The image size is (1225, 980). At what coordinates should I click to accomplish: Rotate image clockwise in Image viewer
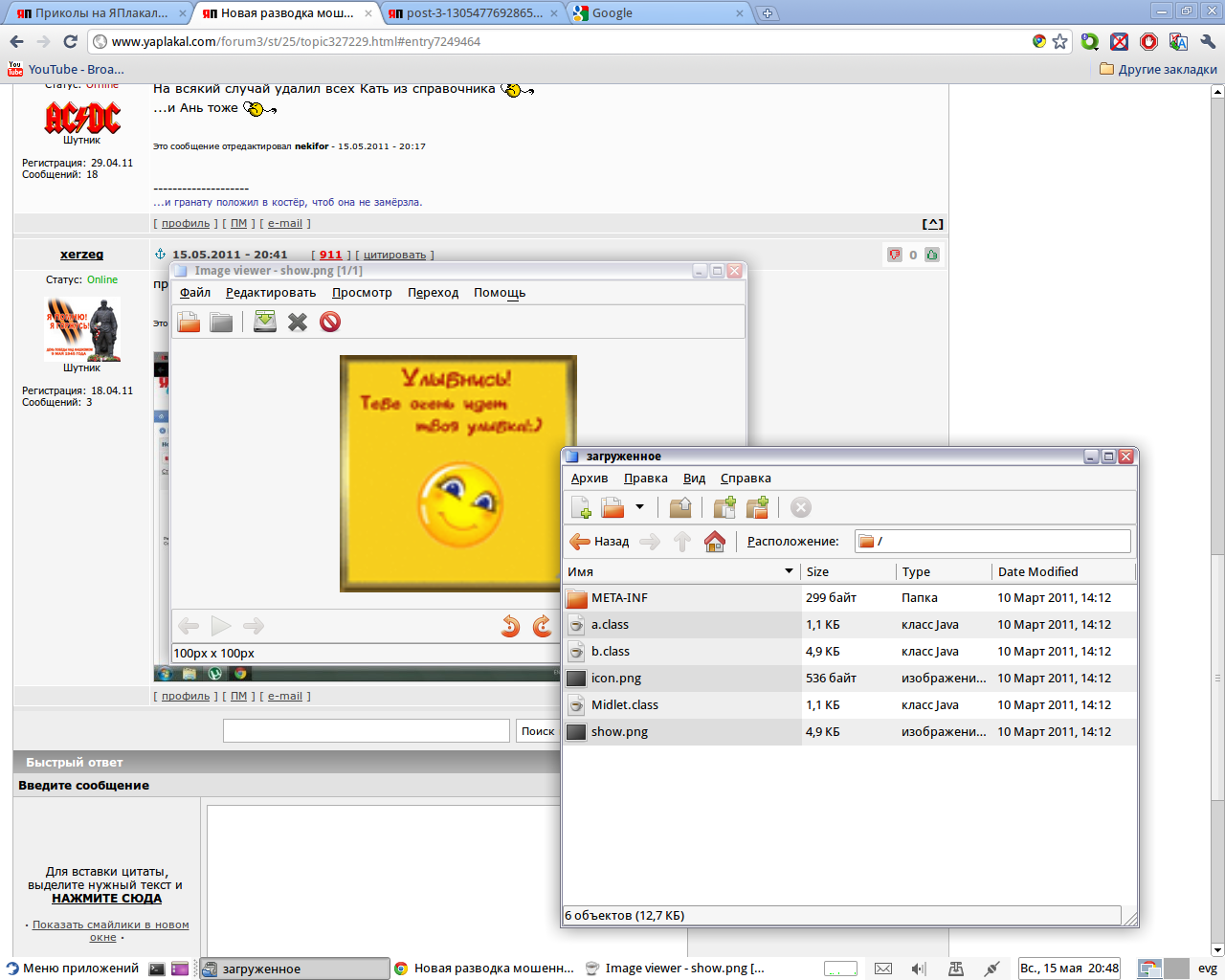542,626
